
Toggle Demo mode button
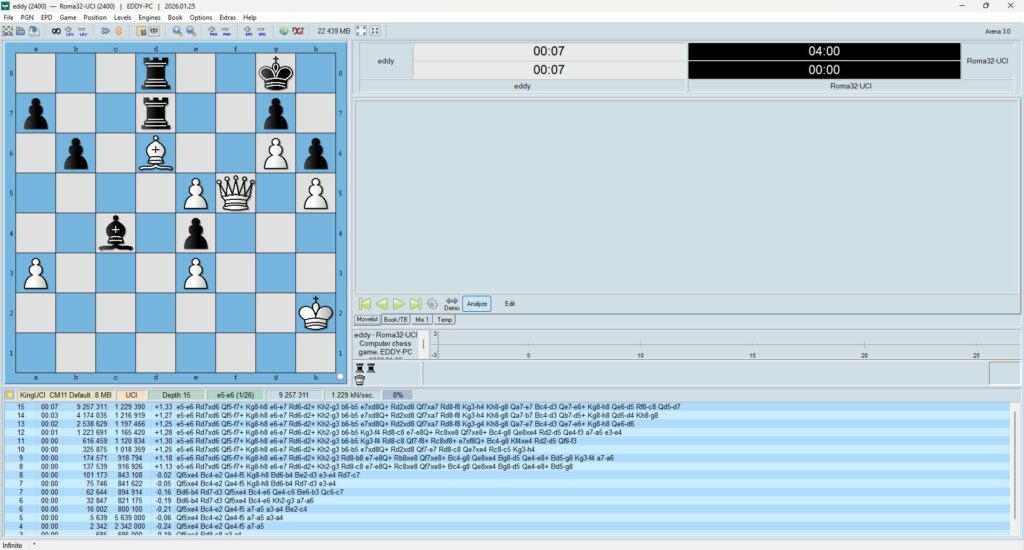[x=452, y=304]
